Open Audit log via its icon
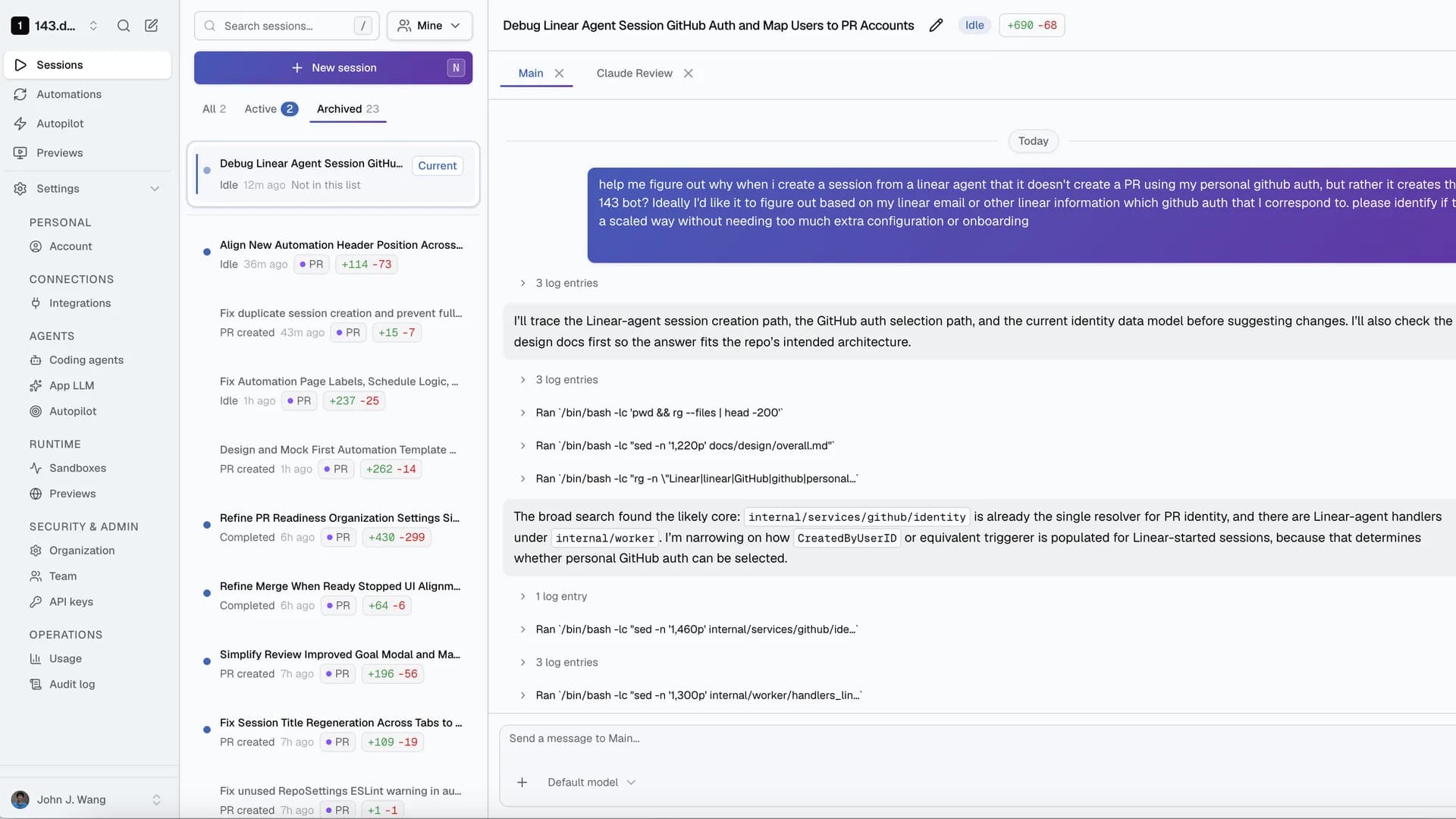Viewport: 1456px width, 819px height. tap(36, 685)
